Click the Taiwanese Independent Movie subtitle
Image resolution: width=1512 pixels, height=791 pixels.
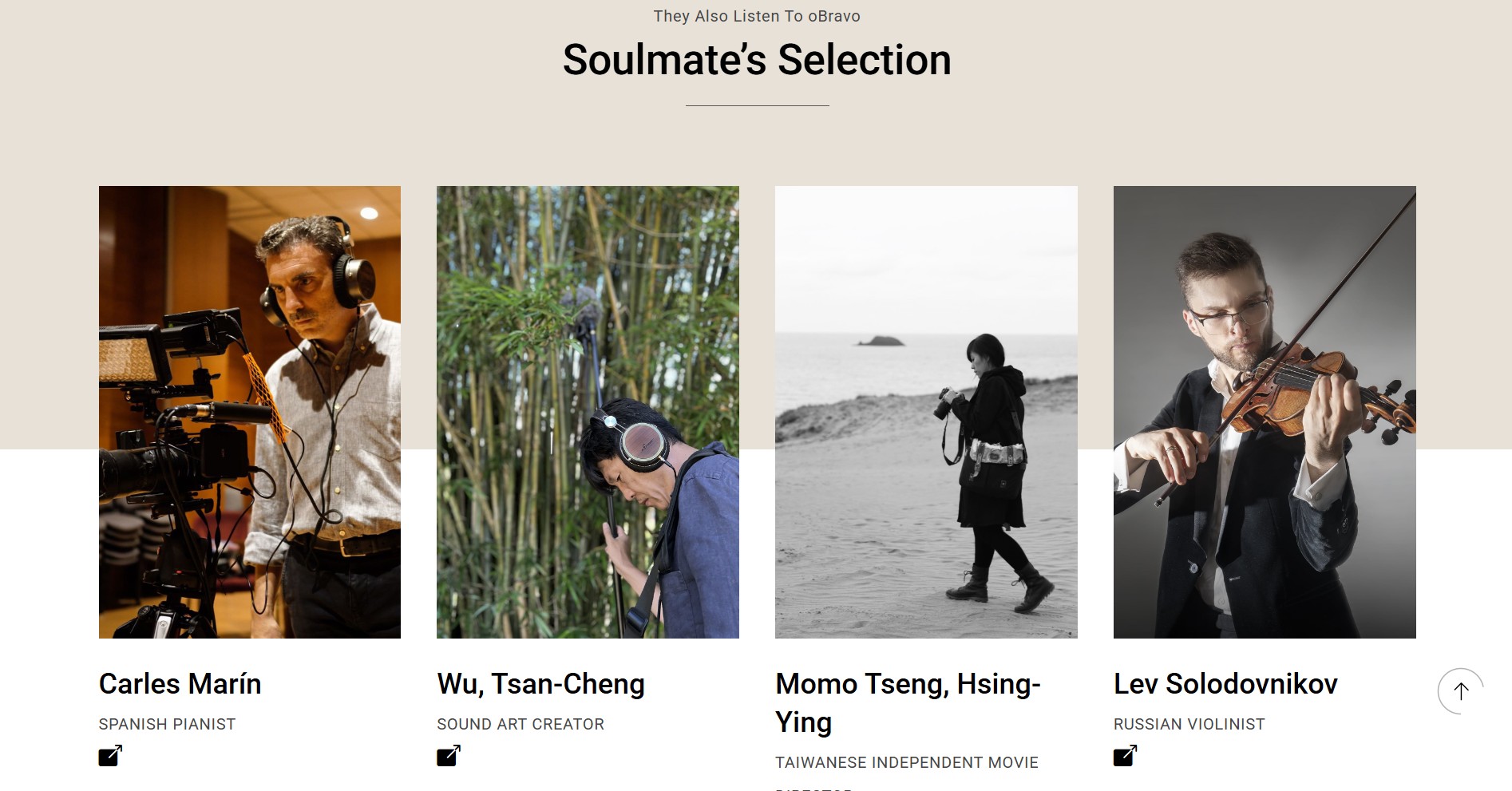pyautogui.click(x=907, y=762)
